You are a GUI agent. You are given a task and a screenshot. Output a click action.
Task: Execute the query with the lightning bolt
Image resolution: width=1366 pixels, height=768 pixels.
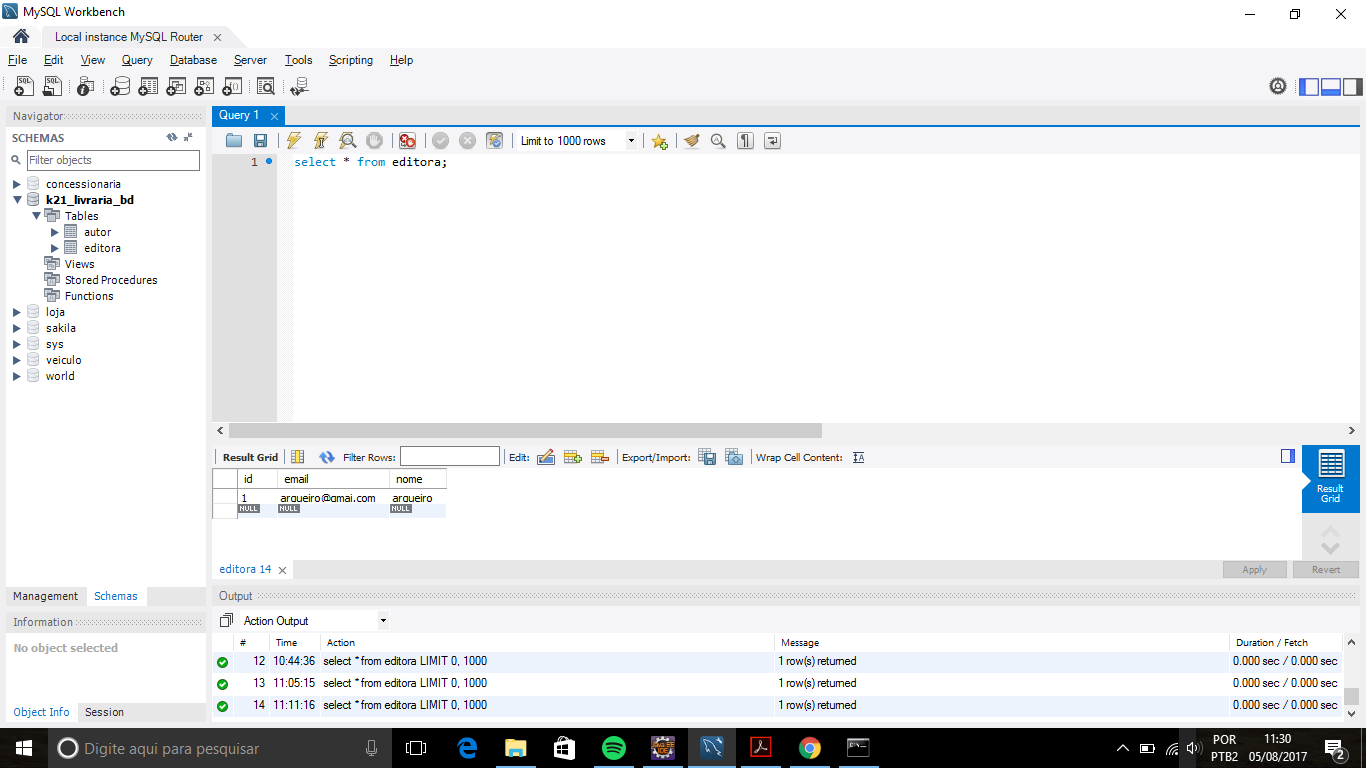click(x=293, y=141)
